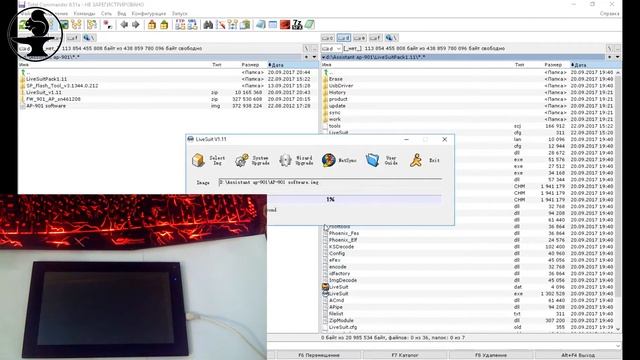The width and height of the screenshot is (640, 360).
Task: Click the Image path field in LiveSuit
Action: click(330, 182)
